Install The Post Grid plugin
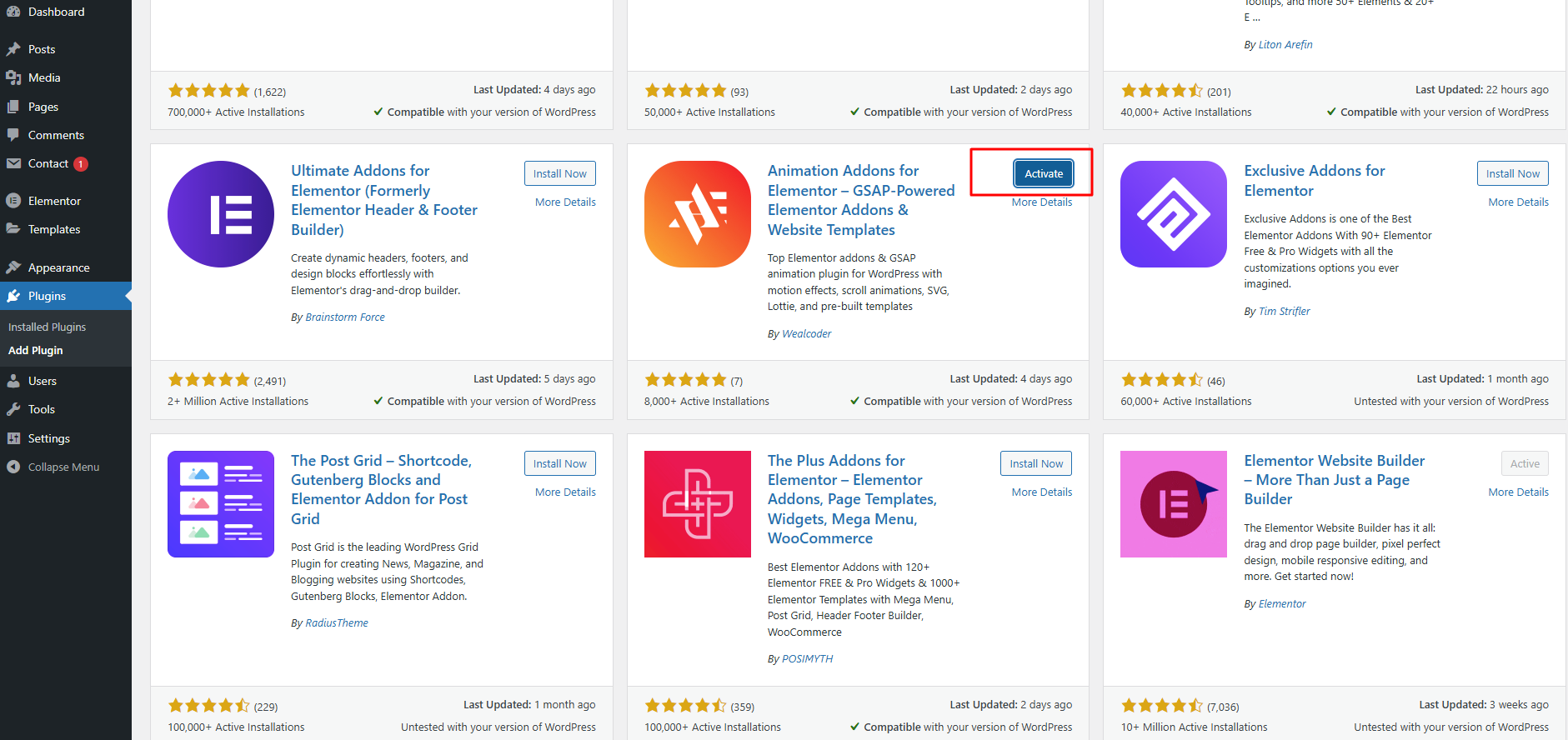Screen dimensions: 1568x740 560,463
